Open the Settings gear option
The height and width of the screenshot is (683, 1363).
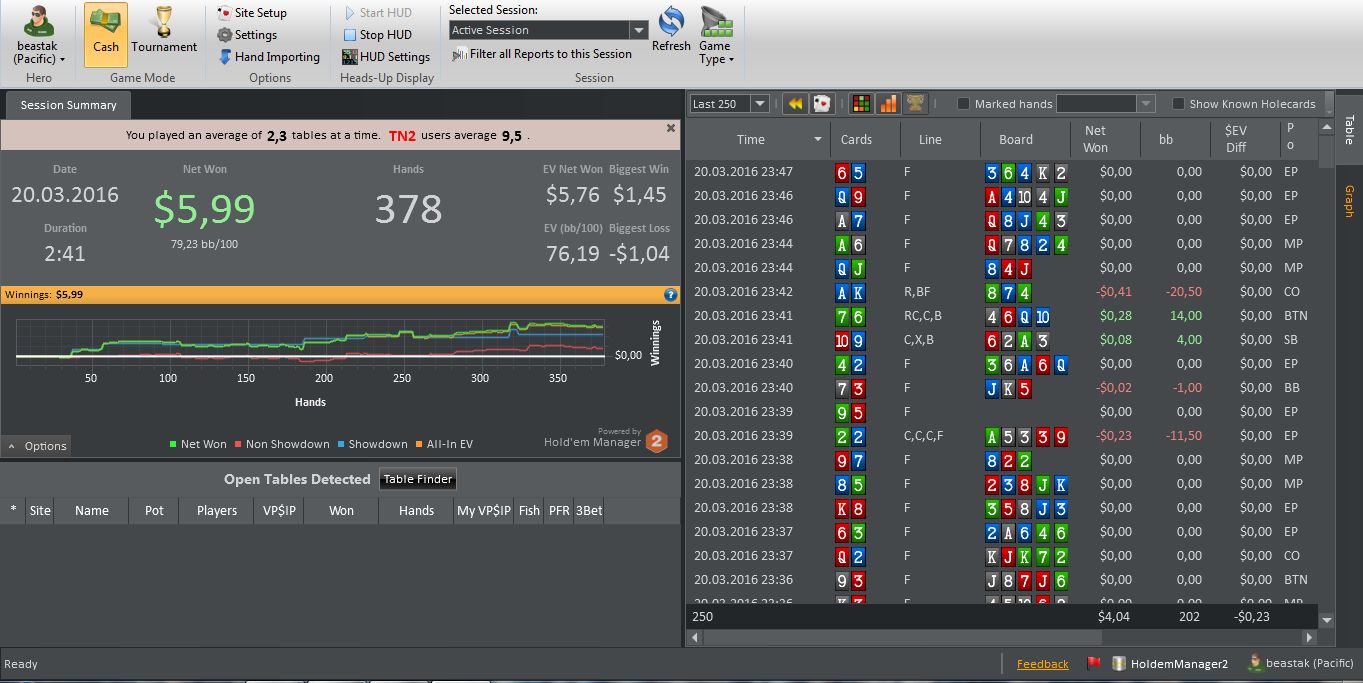coord(247,35)
